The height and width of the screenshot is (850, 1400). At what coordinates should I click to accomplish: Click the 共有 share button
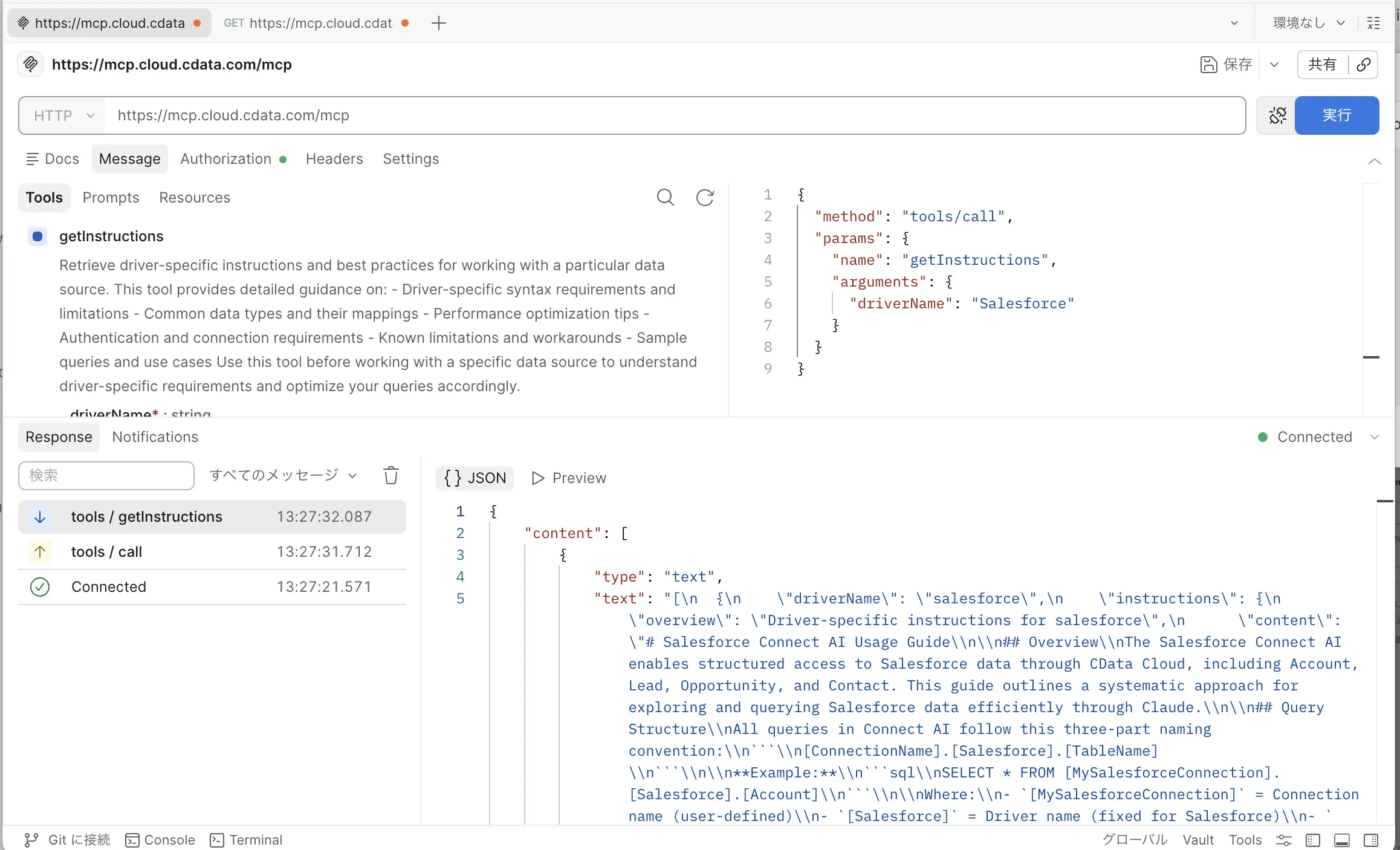(1322, 65)
